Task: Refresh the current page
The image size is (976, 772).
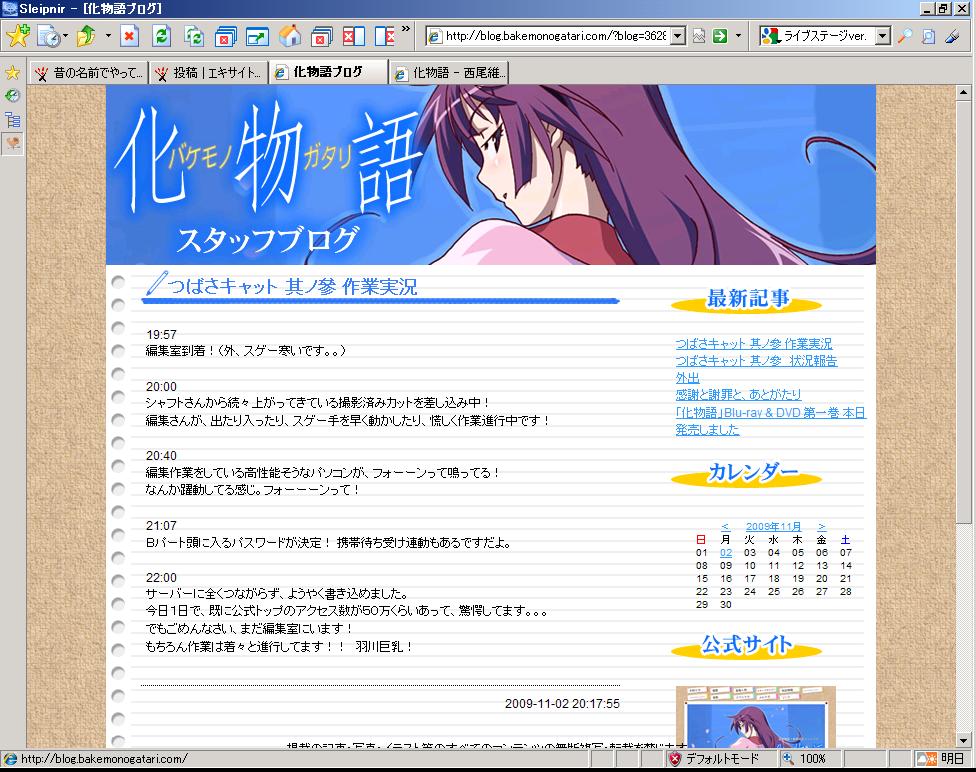Action: pyautogui.click(x=161, y=36)
